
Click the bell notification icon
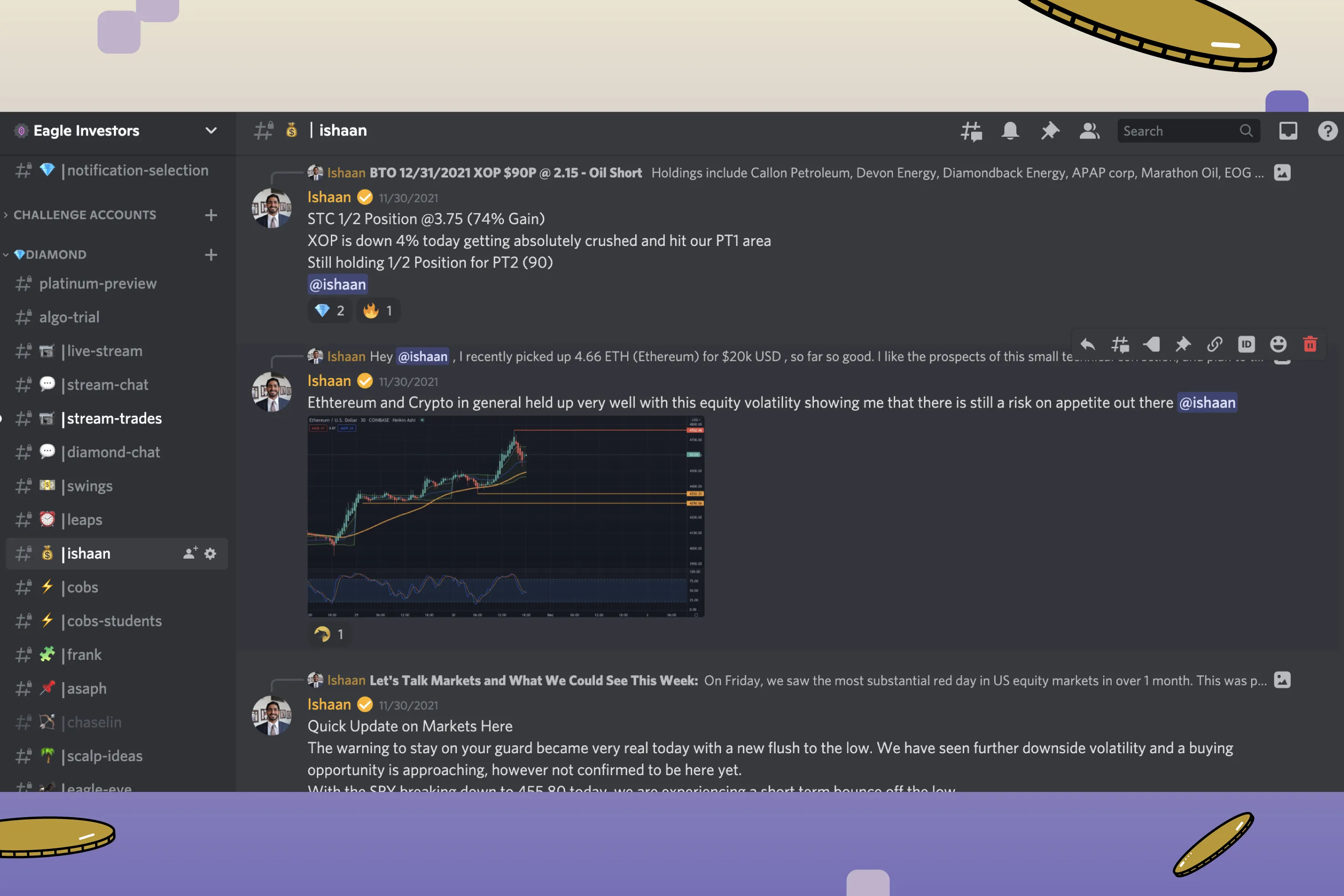point(1010,130)
